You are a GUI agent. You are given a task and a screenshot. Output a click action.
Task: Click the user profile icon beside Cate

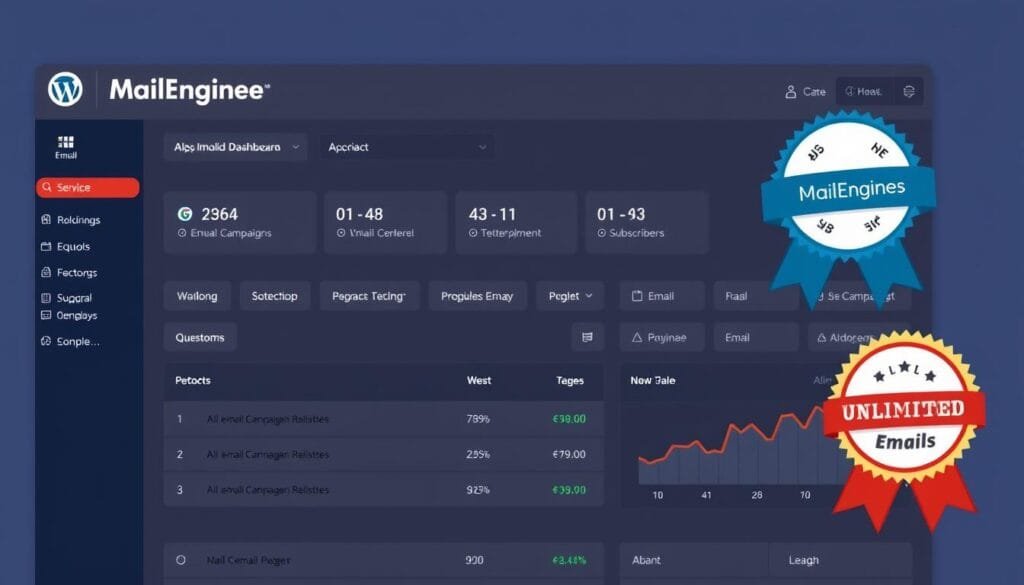point(789,92)
